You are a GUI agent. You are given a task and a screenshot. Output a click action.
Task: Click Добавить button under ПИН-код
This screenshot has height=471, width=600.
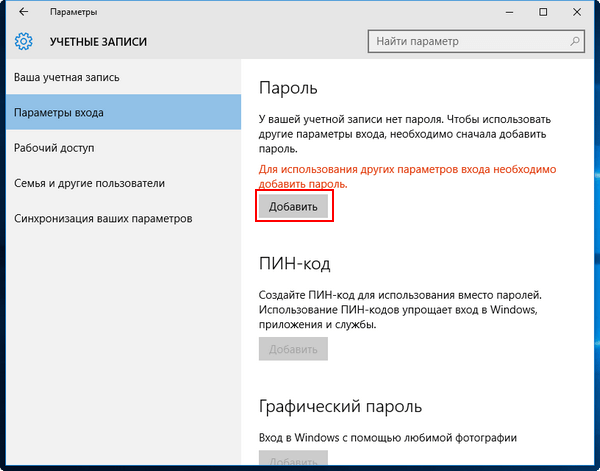293,349
